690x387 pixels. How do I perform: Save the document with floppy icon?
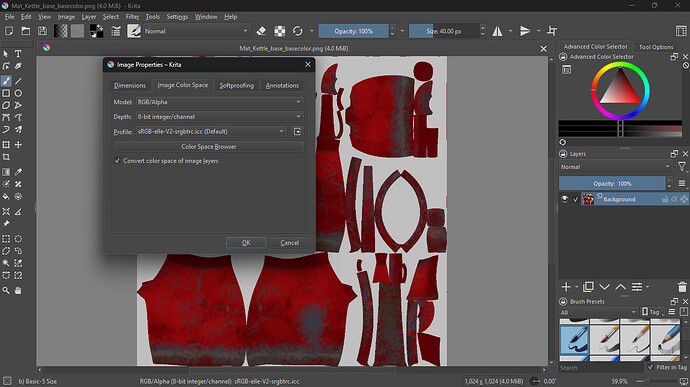point(42,31)
